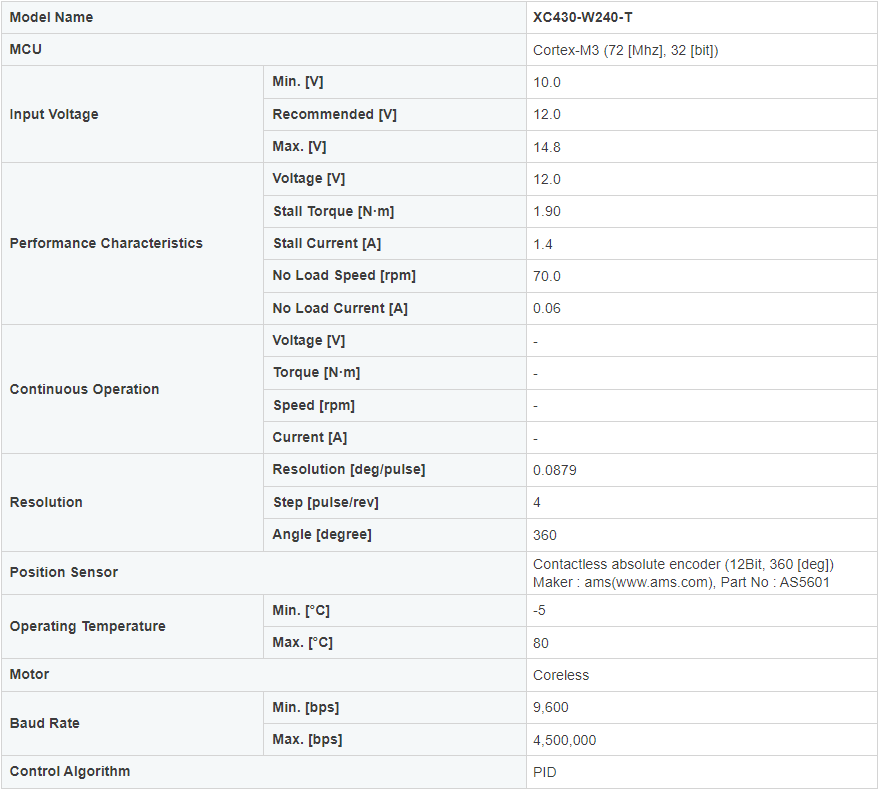Click the Position Sensor encoder description text
The height and width of the screenshot is (789, 880).
[x=683, y=573]
